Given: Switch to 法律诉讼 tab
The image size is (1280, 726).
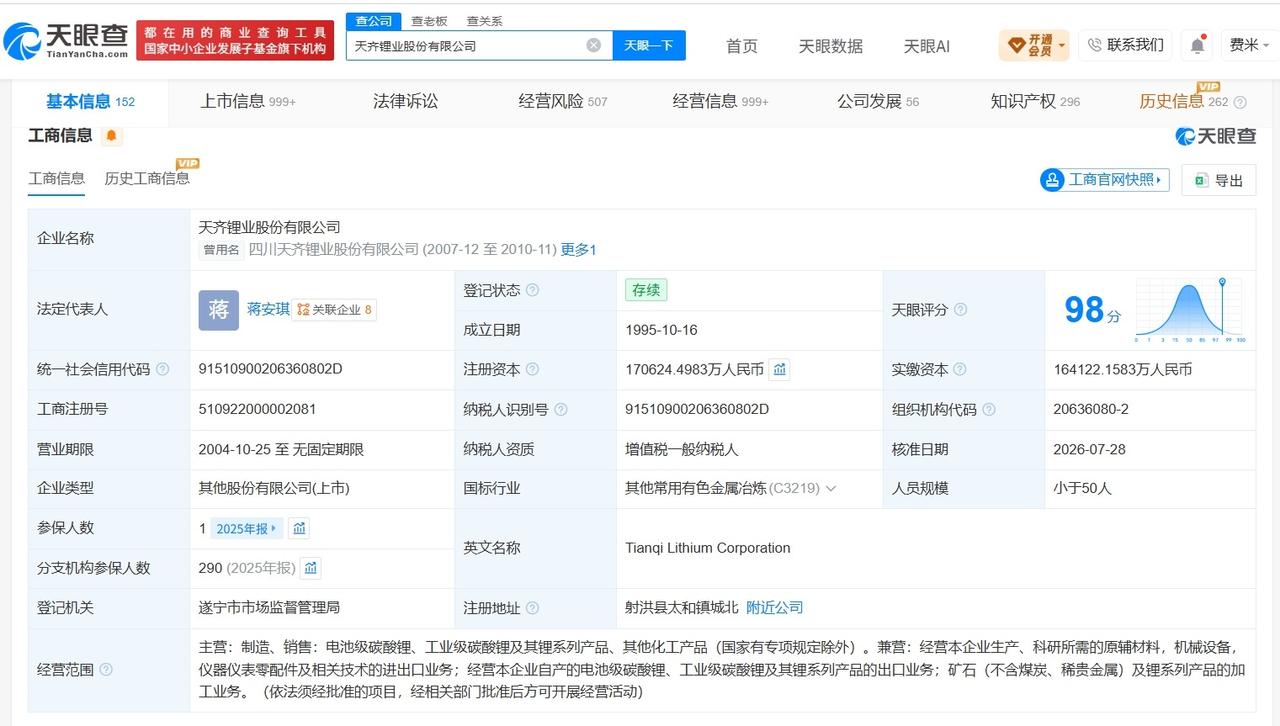Looking at the screenshot, I should 405,101.
